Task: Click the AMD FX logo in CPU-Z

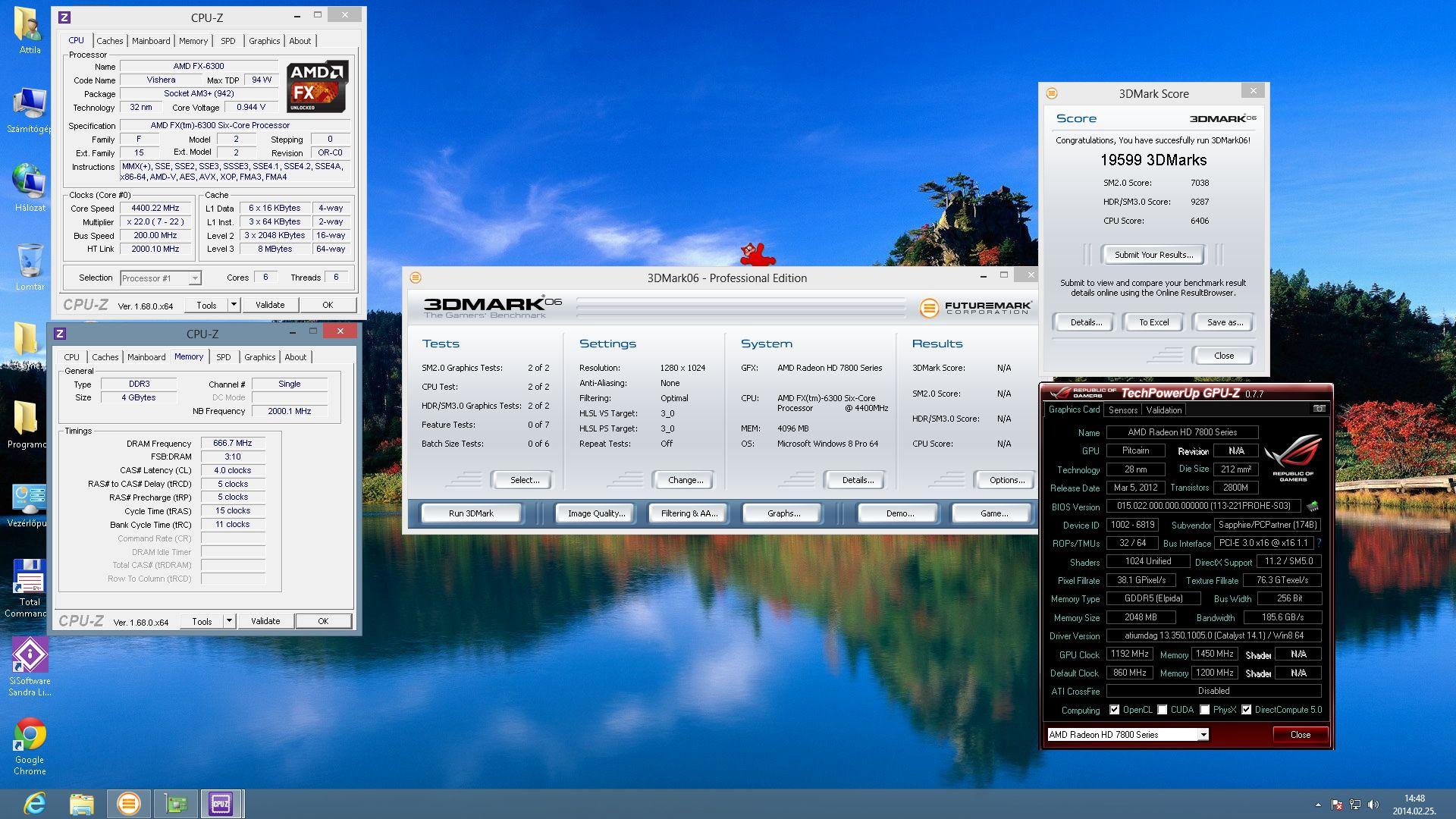Action: coord(317,86)
